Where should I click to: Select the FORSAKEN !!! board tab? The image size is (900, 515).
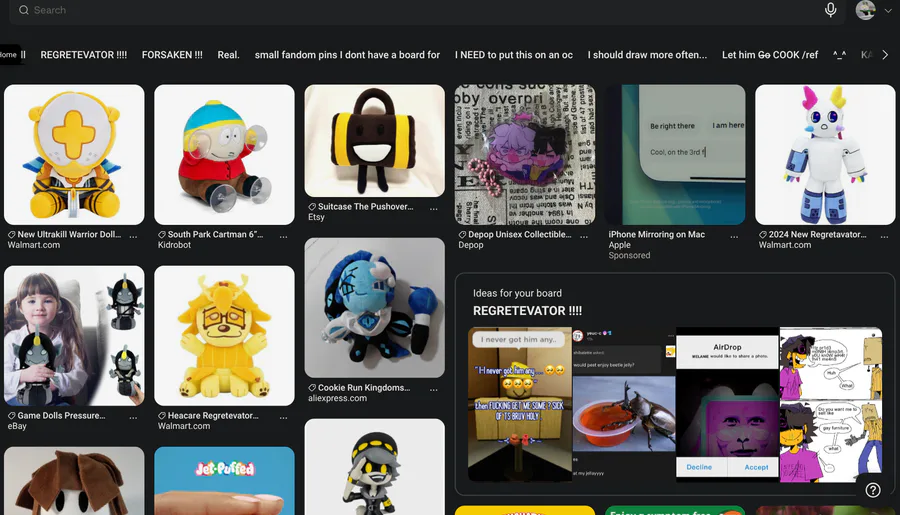coord(172,55)
